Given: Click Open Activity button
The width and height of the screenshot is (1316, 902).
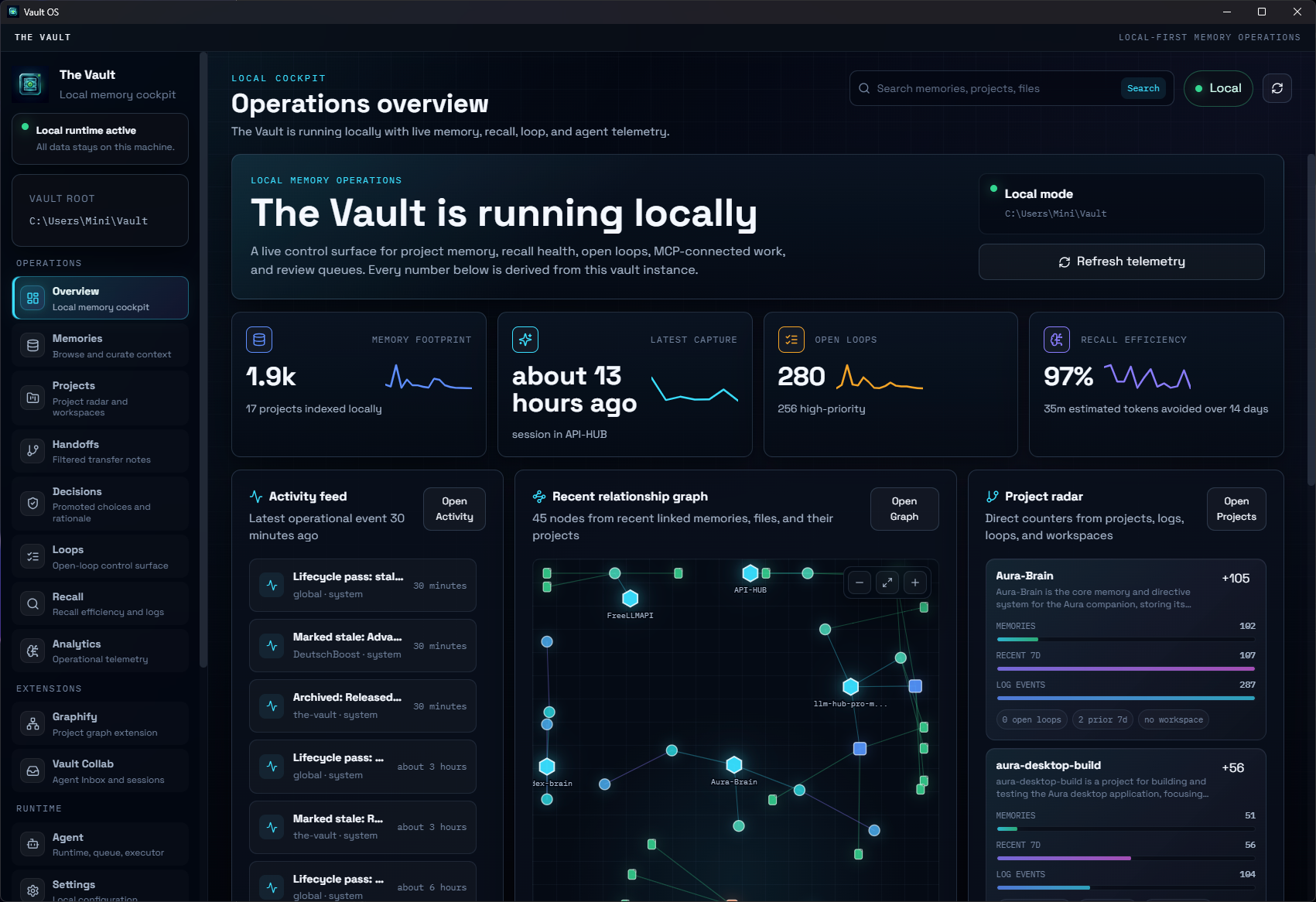Looking at the screenshot, I should [x=454, y=509].
